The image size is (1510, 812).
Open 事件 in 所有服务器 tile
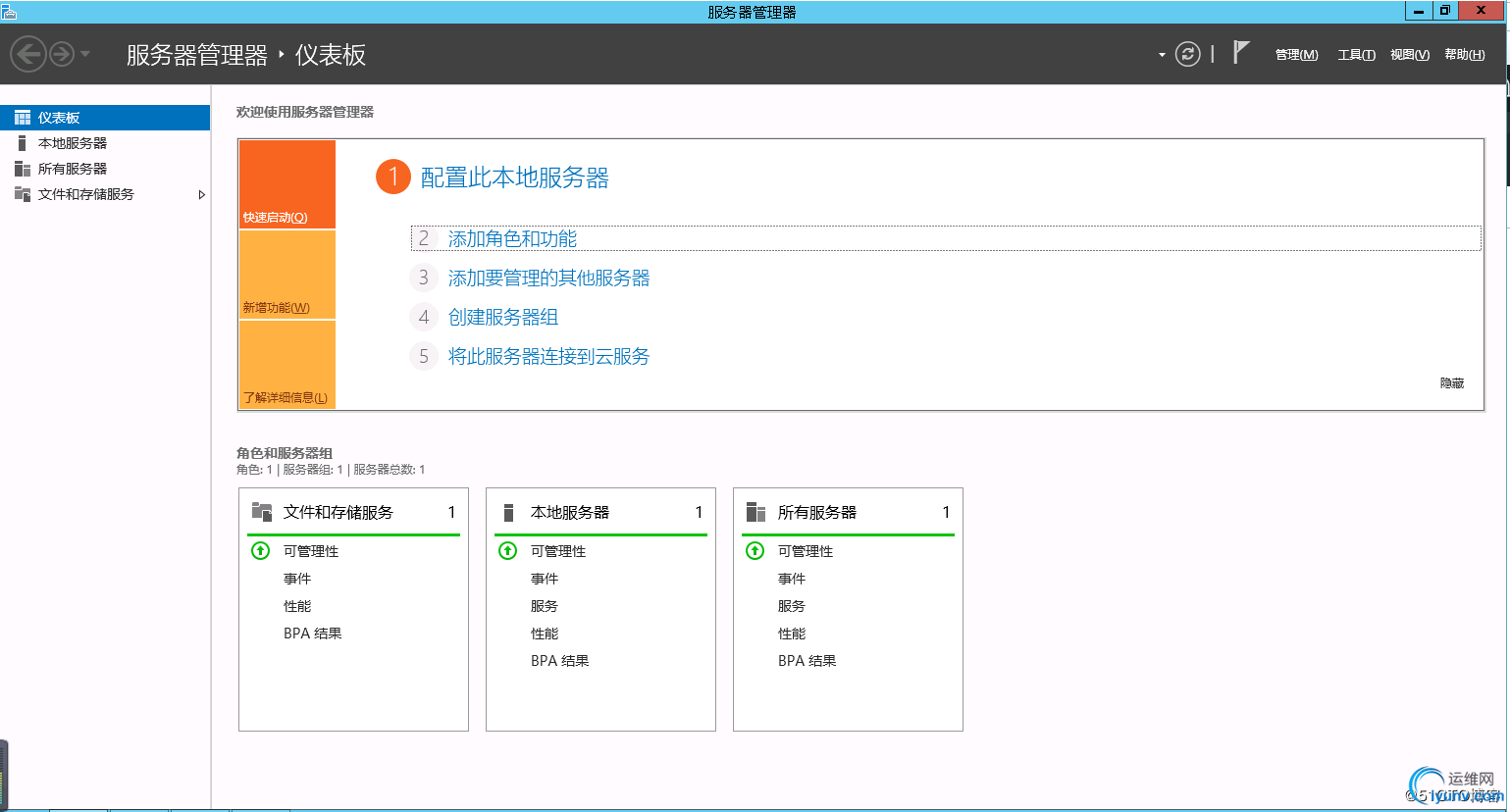point(792,579)
